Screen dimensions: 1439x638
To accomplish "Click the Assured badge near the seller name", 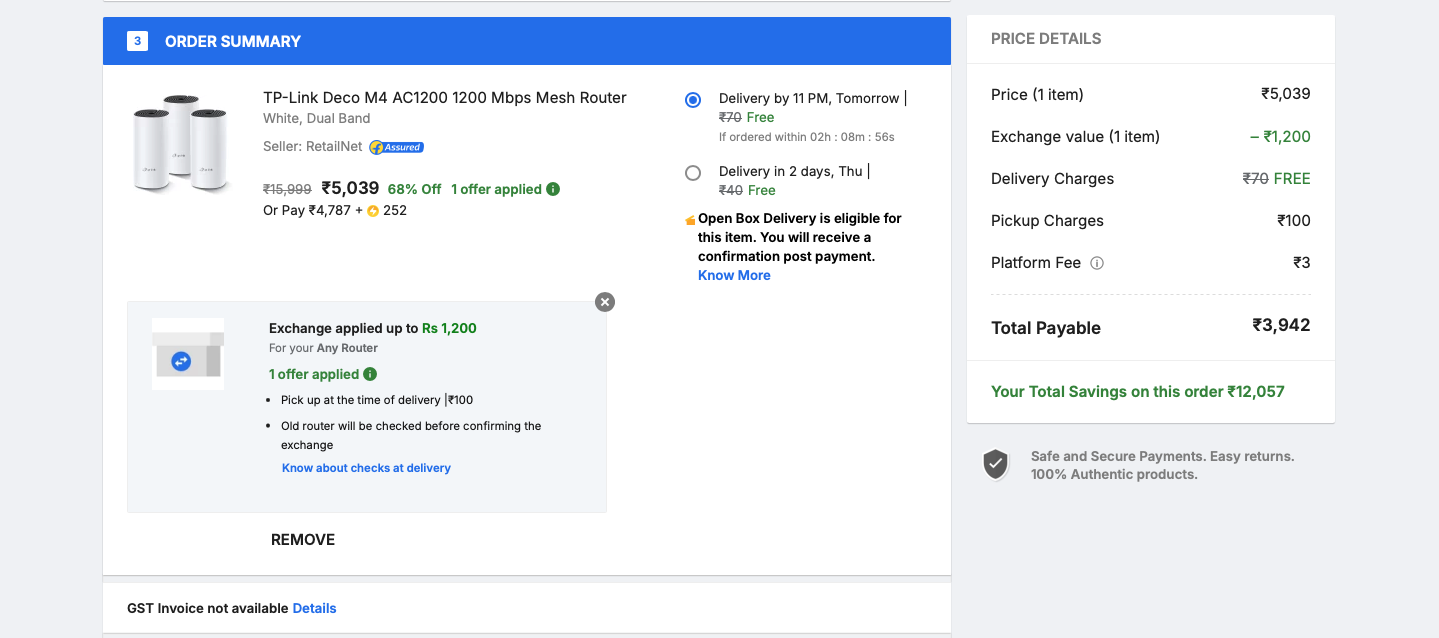I will coord(396,147).
